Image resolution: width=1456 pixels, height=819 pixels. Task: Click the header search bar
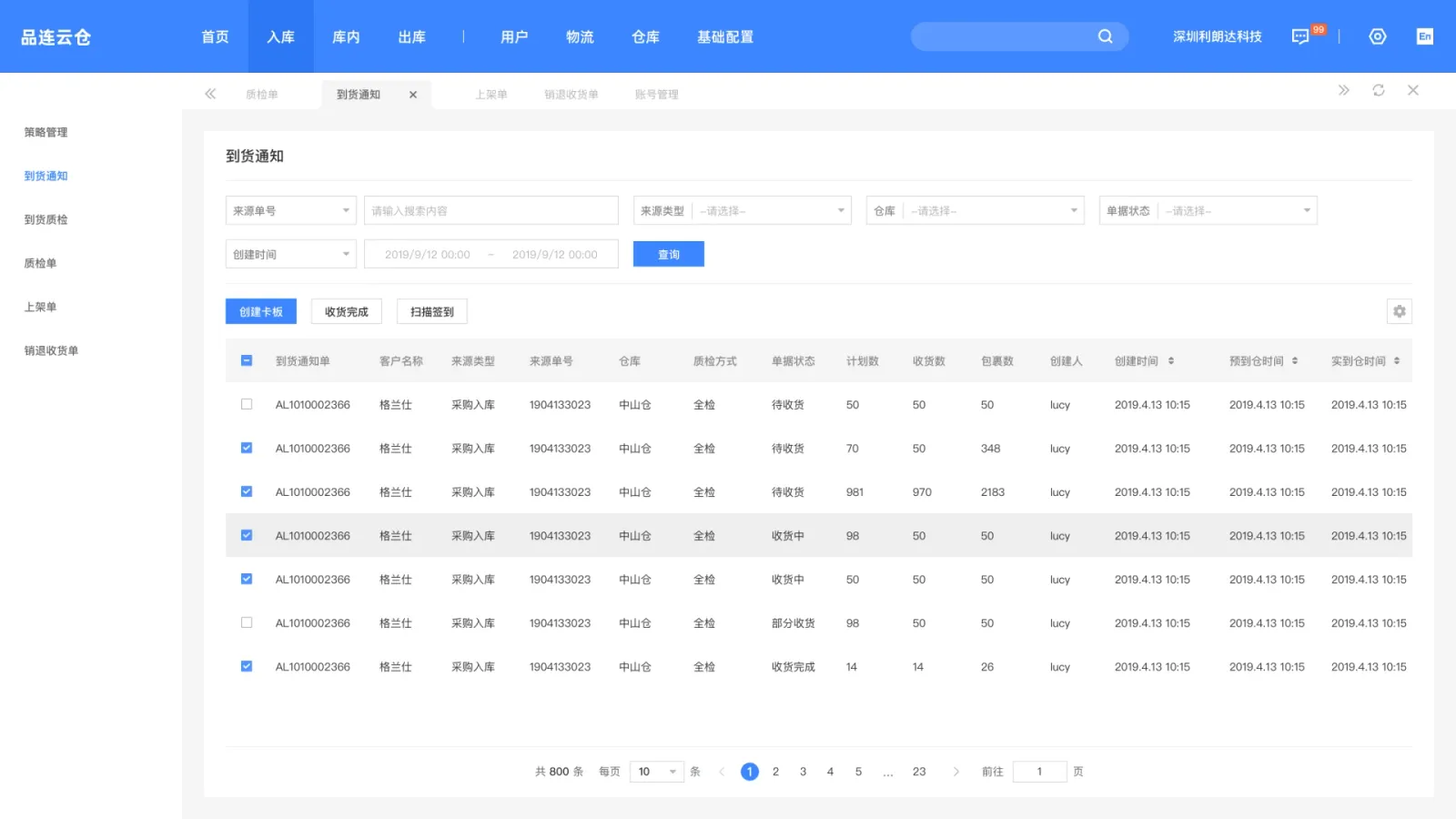[1019, 36]
